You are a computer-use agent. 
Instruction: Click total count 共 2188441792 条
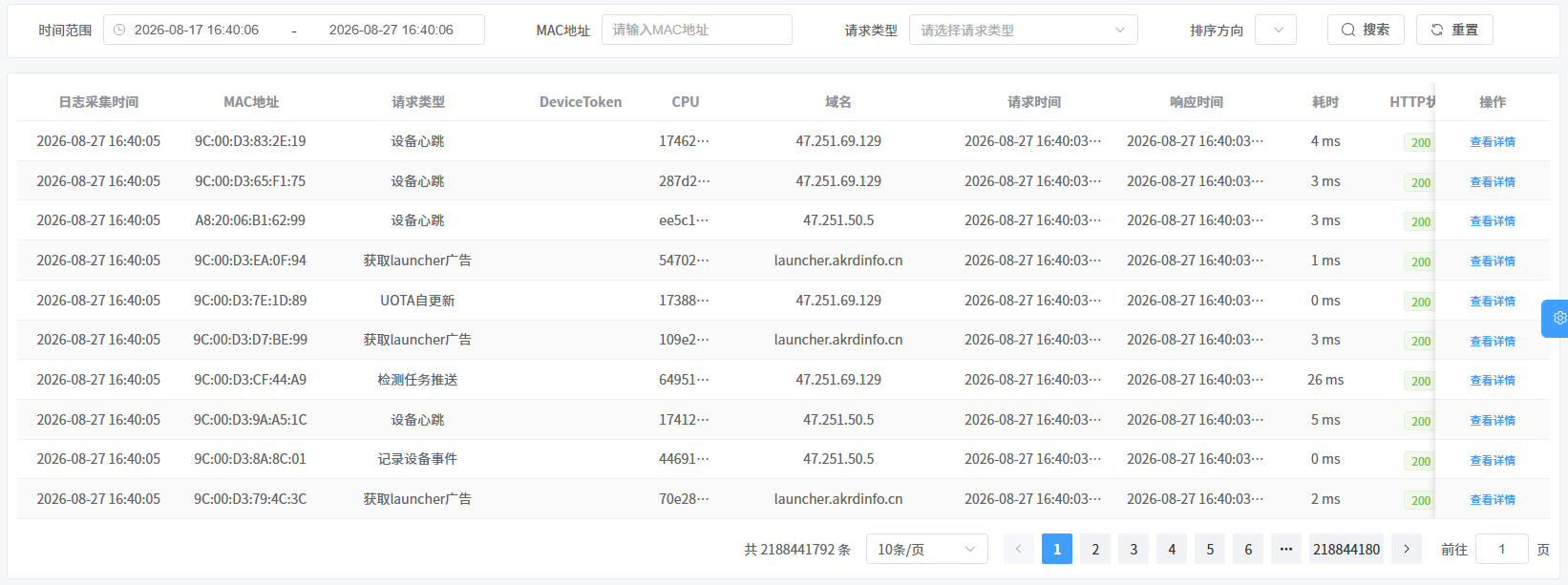tap(797, 549)
